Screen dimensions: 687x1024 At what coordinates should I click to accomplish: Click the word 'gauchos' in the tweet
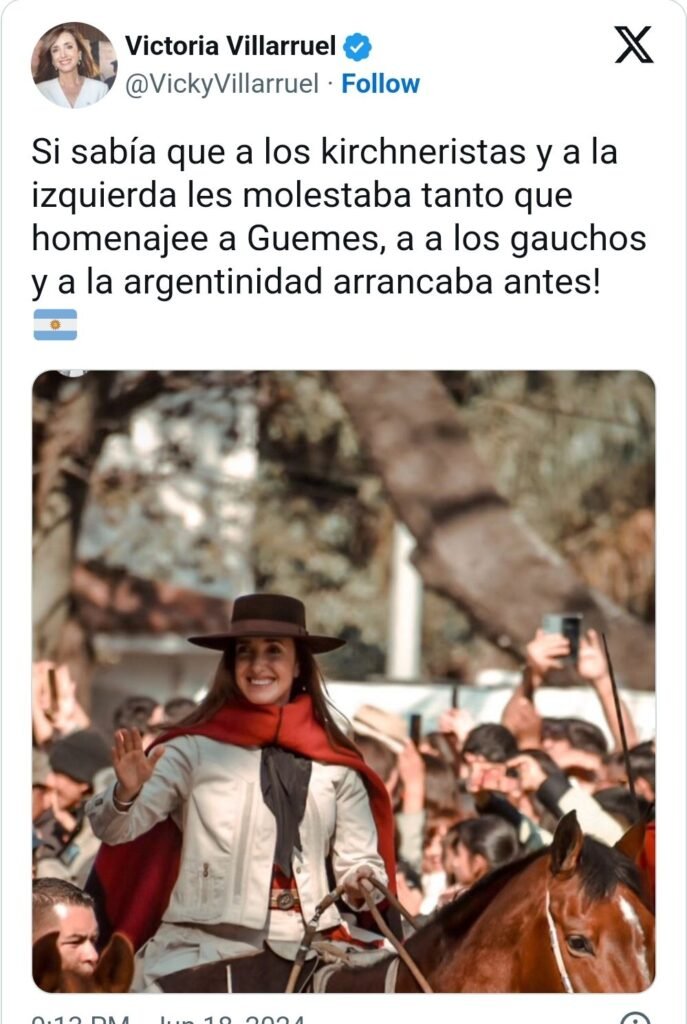coord(577,240)
